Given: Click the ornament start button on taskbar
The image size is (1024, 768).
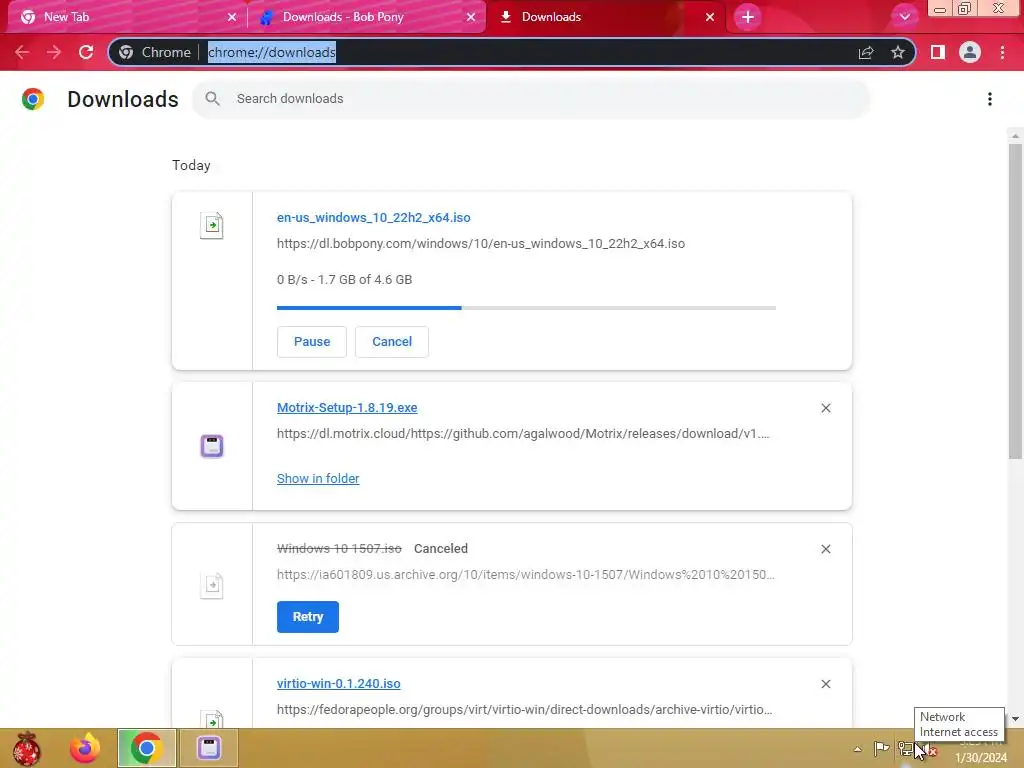Looking at the screenshot, I should 26,748.
